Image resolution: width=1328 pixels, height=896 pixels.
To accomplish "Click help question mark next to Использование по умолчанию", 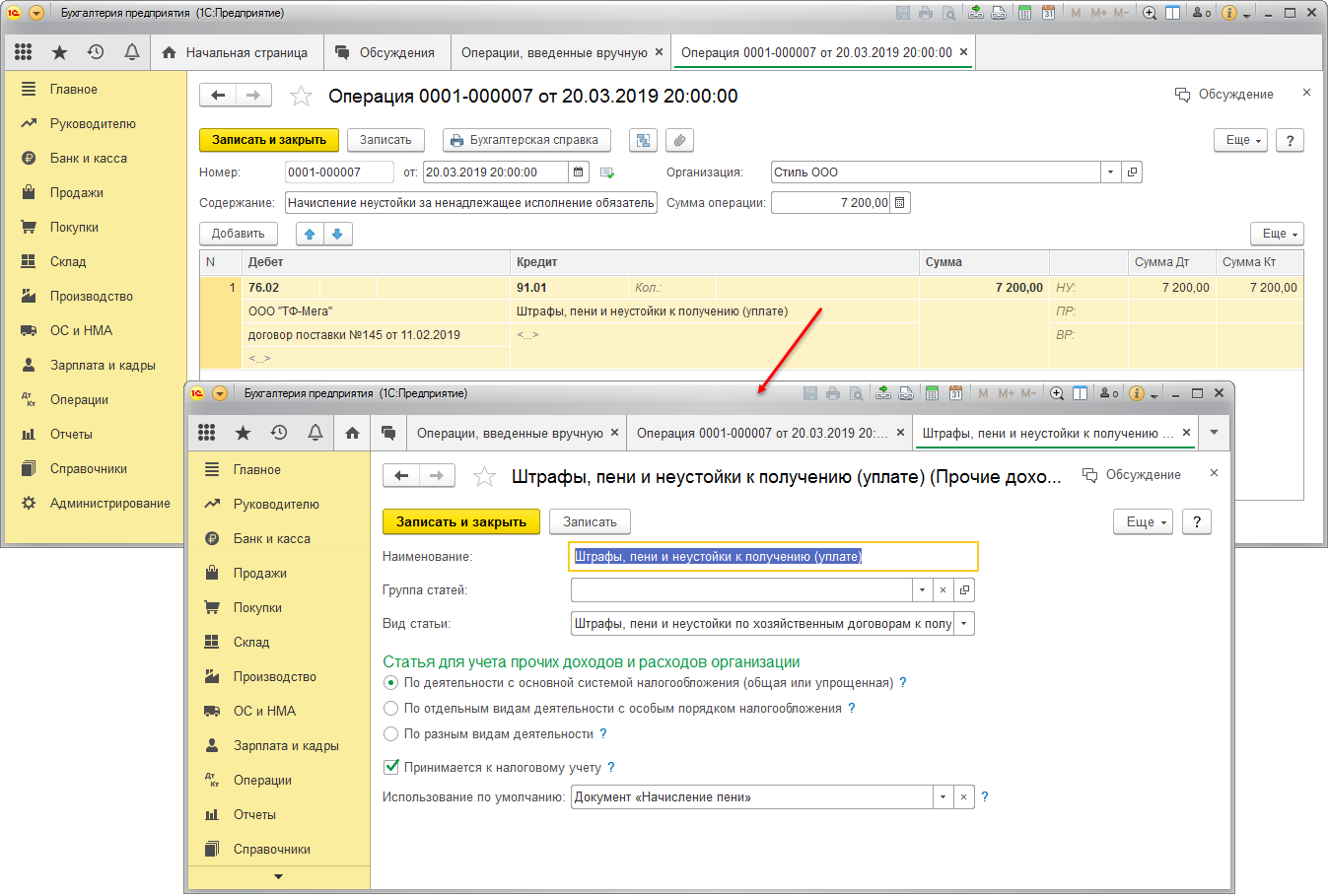I will pyautogui.click(x=984, y=796).
